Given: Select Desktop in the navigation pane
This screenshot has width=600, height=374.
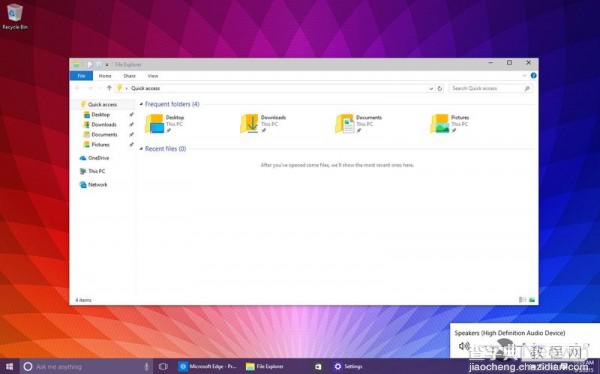Looking at the screenshot, I should pyautogui.click(x=100, y=114).
